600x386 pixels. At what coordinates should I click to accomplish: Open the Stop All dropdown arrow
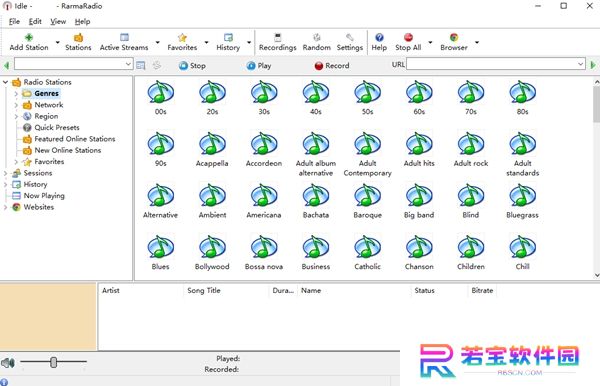[x=430, y=42]
